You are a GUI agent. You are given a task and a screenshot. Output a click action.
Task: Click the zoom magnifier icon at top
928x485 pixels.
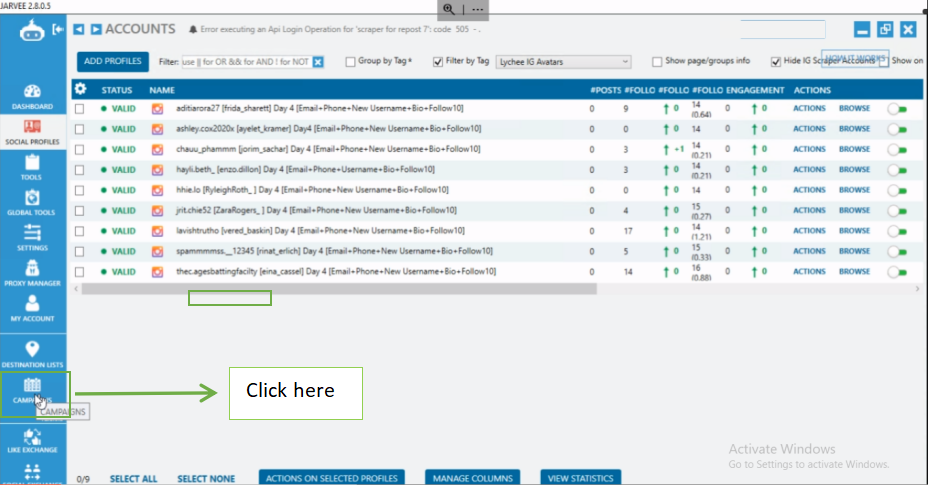tap(449, 9)
